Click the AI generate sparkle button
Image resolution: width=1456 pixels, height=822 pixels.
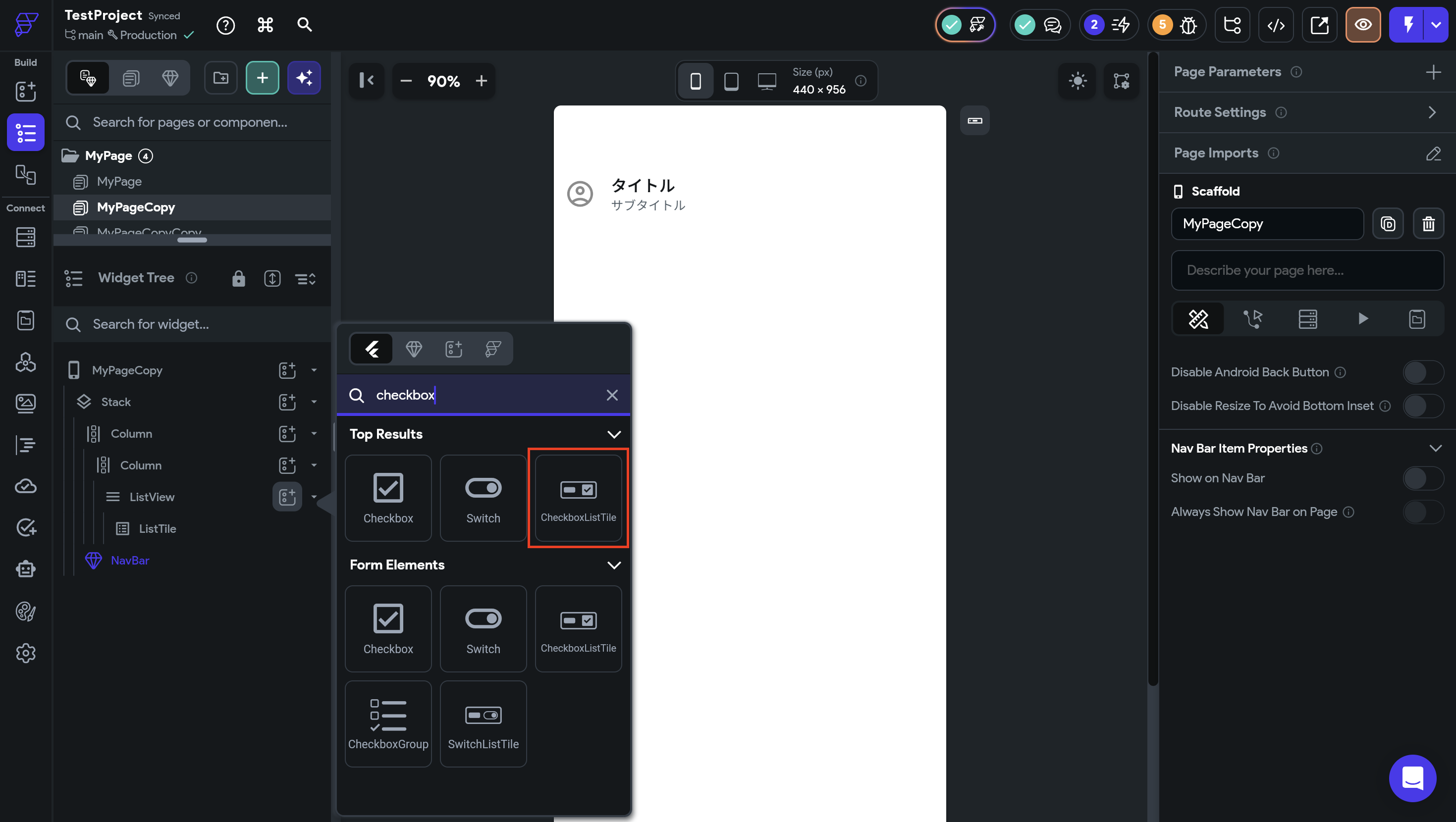pos(304,78)
